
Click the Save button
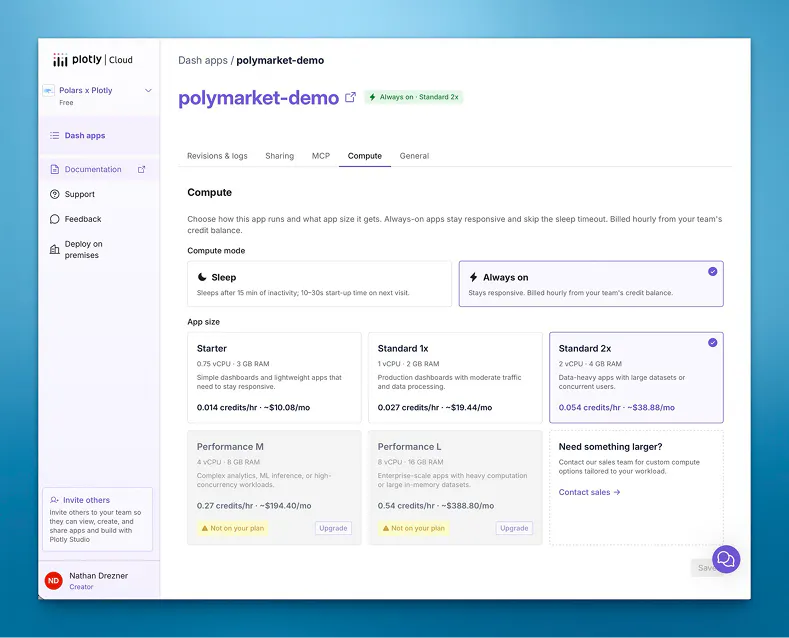[x=707, y=568]
